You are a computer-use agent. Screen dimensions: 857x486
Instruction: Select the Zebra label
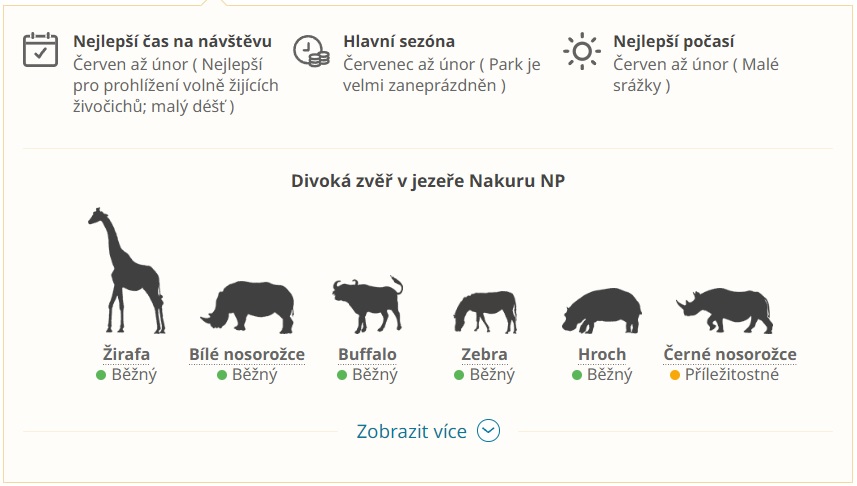(484, 354)
